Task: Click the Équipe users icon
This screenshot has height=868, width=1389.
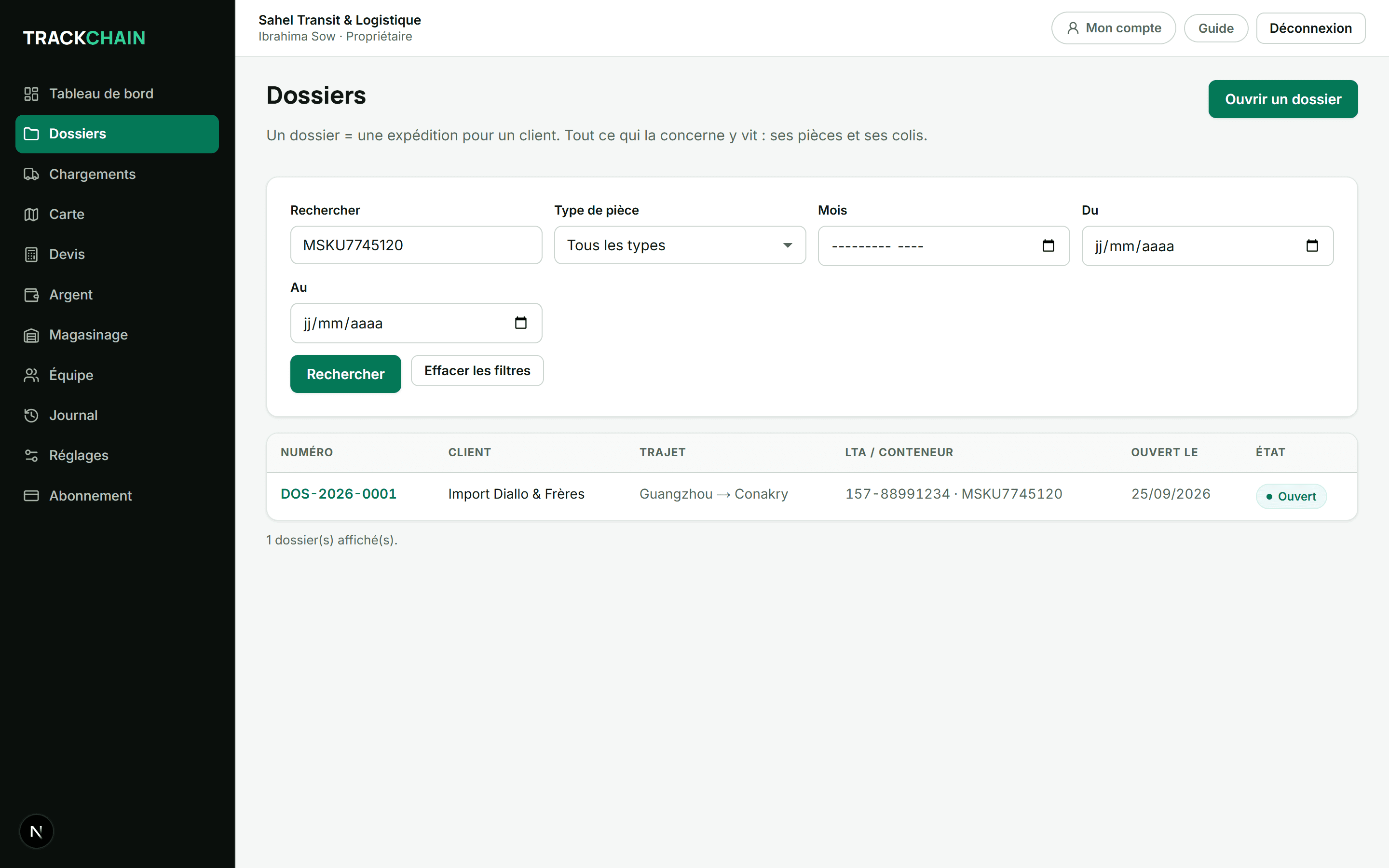Action: 31,375
